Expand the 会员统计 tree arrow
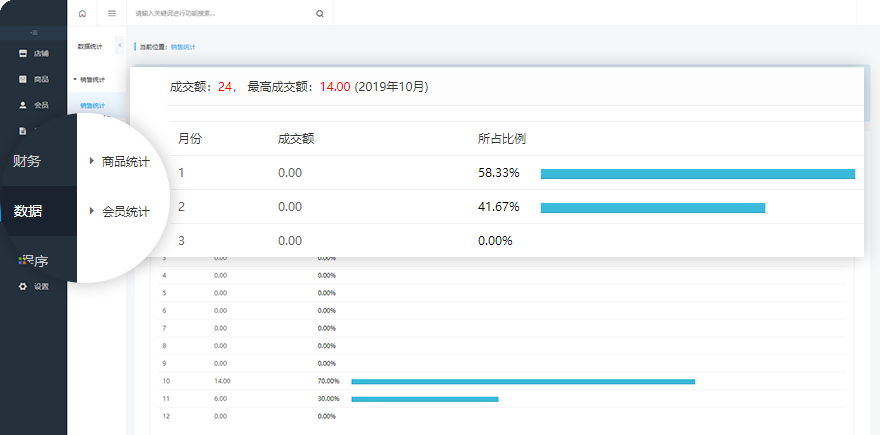This screenshot has width=880, height=435. (x=92, y=211)
